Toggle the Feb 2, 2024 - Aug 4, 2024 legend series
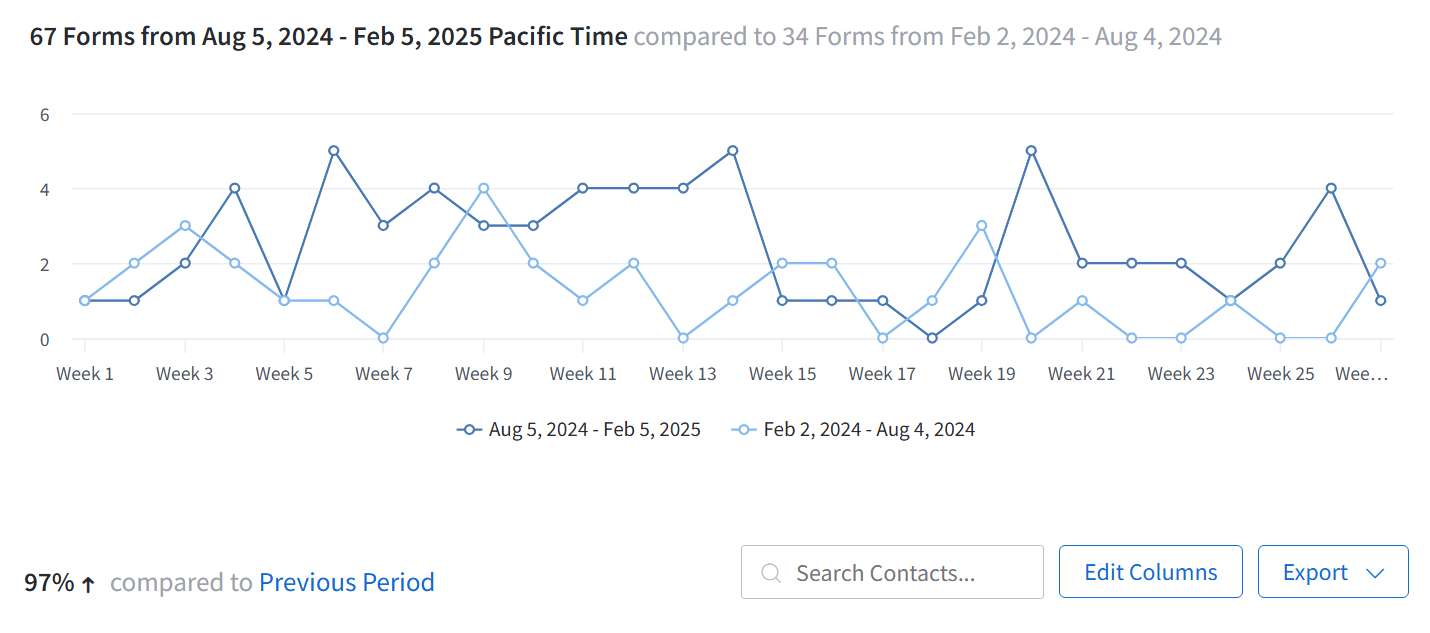 click(853, 429)
